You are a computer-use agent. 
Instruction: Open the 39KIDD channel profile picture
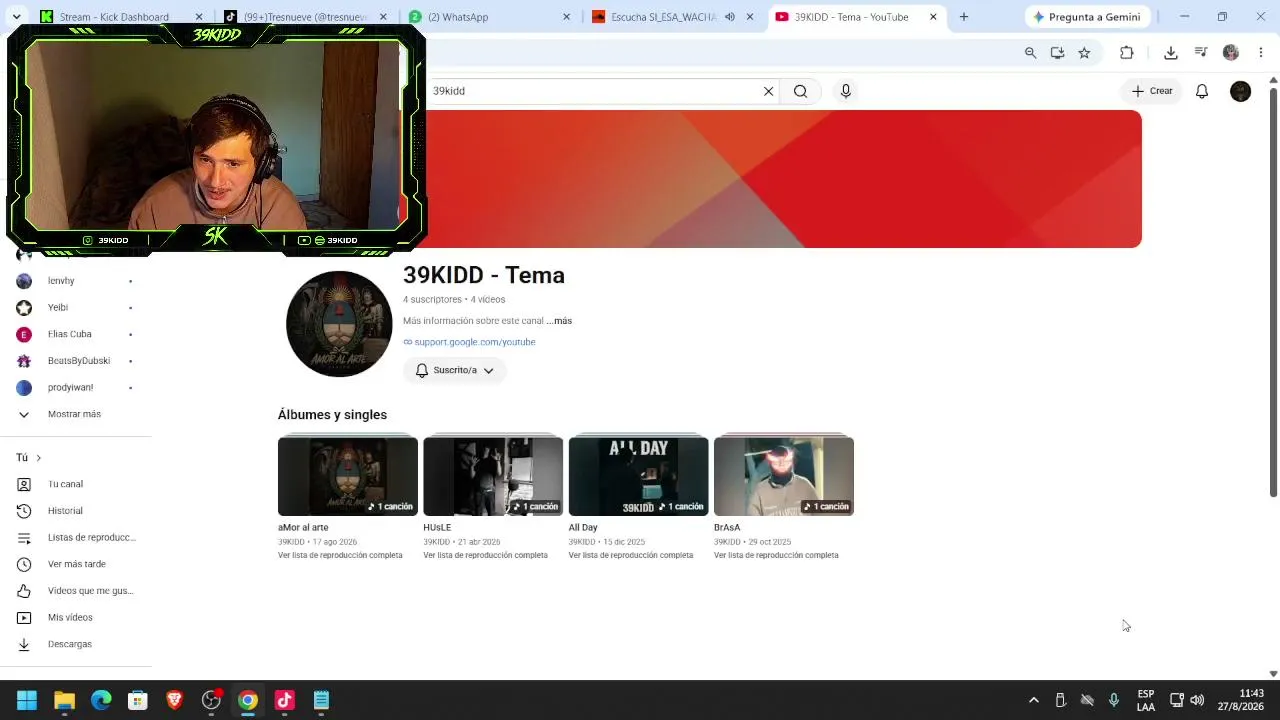339,324
